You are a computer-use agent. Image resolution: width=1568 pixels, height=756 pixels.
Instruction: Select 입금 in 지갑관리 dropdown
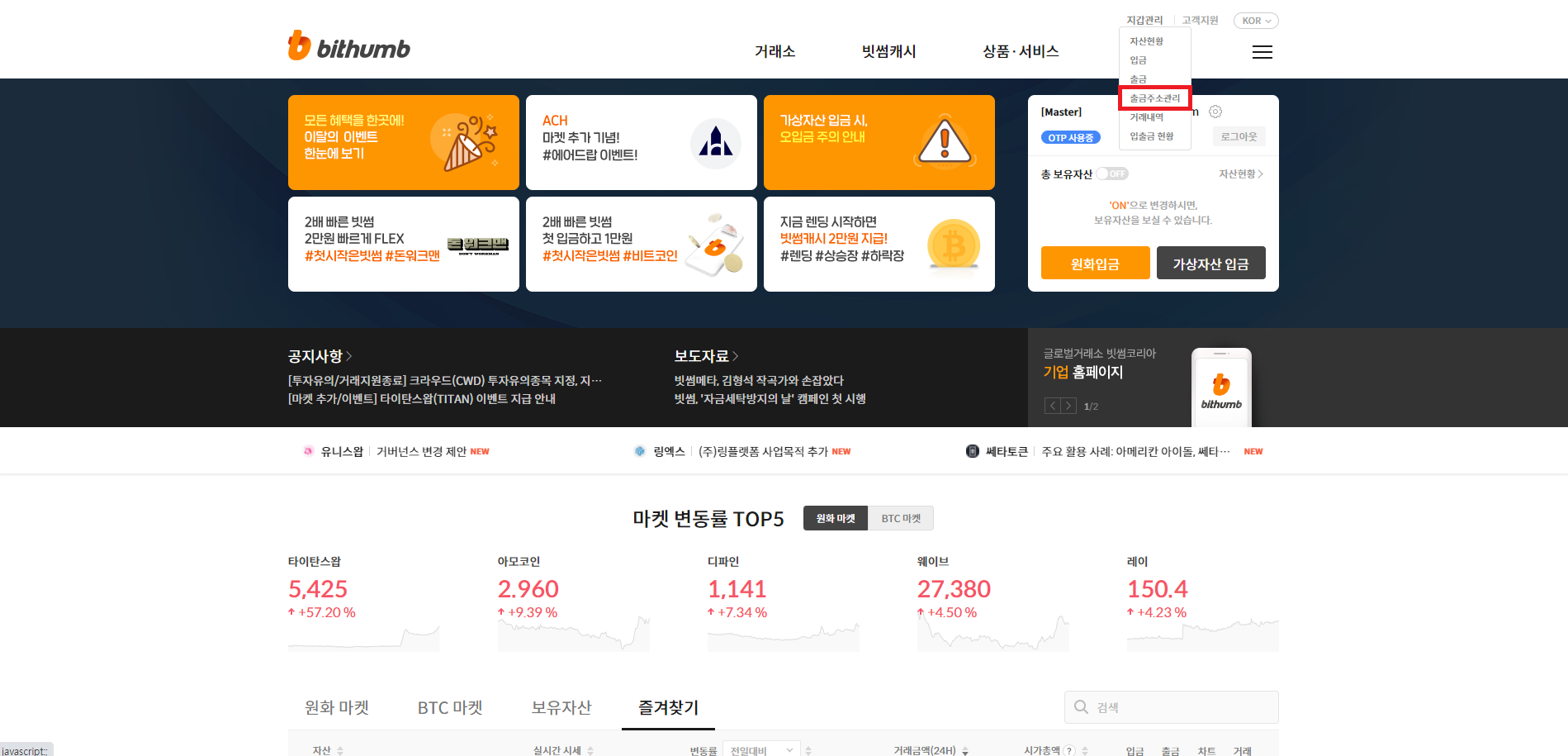pos(1138,60)
